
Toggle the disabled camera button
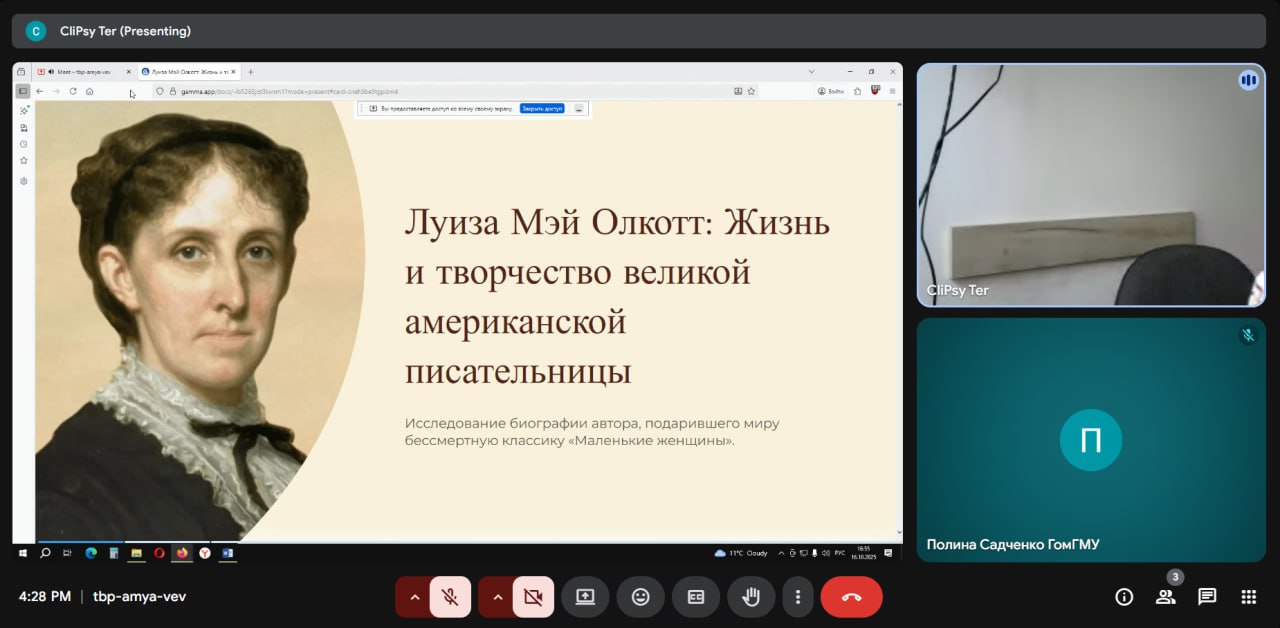click(x=533, y=597)
